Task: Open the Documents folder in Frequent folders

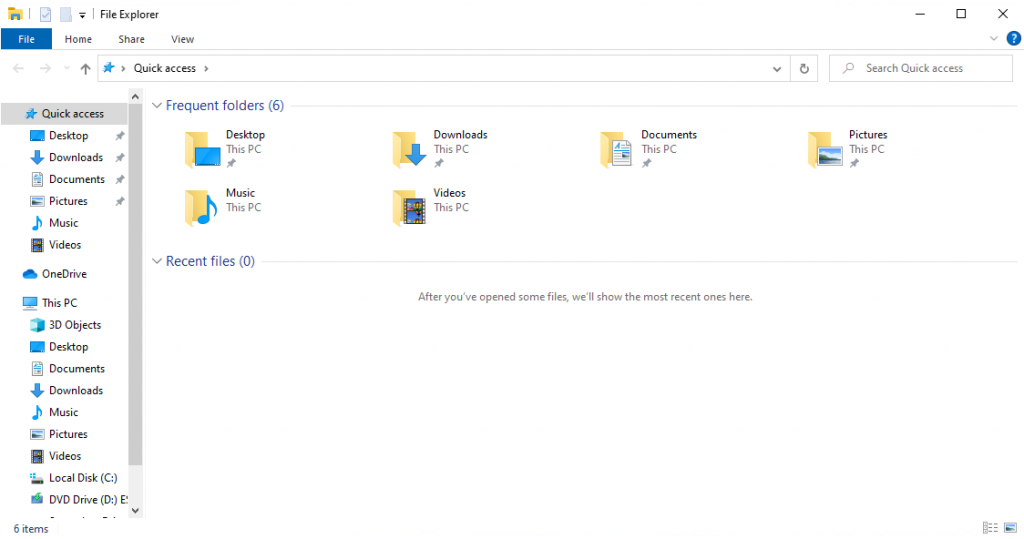Action: coord(648,149)
